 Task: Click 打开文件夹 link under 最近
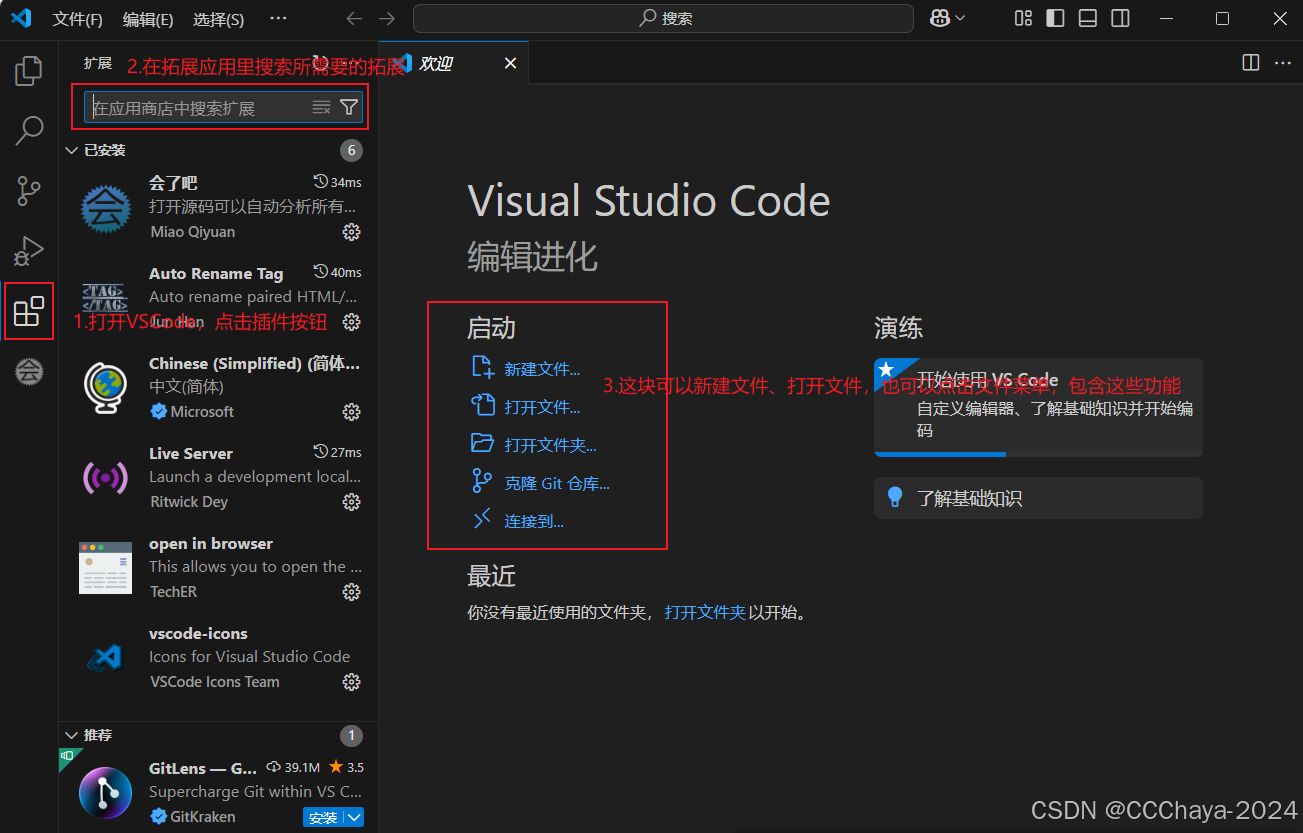coord(705,612)
